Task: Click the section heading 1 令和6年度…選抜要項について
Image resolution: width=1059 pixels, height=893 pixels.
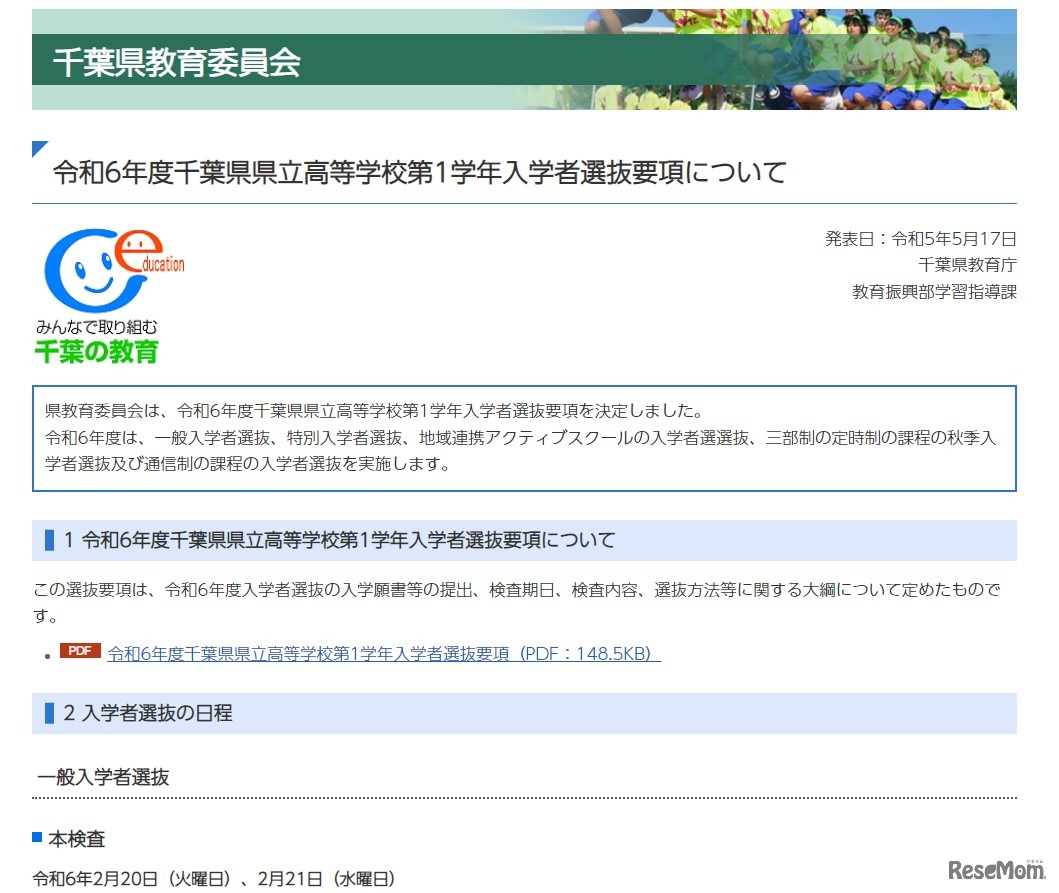Action: tap(524, 540)
